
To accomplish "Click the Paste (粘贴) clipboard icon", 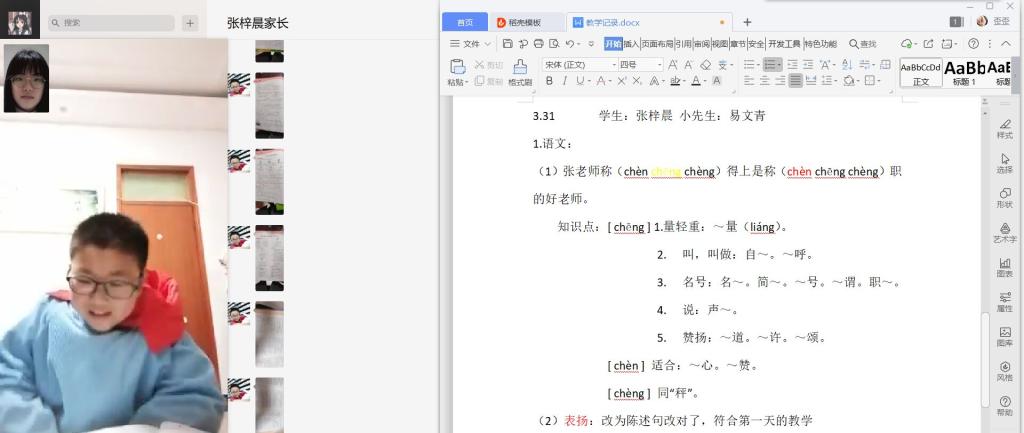I will (457, 67).
